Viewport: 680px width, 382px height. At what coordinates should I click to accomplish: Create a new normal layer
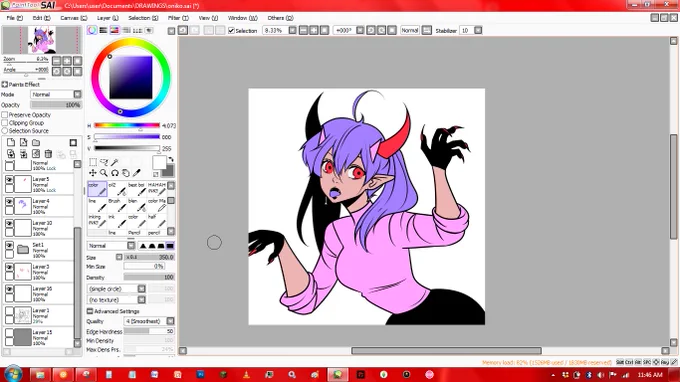11,142
